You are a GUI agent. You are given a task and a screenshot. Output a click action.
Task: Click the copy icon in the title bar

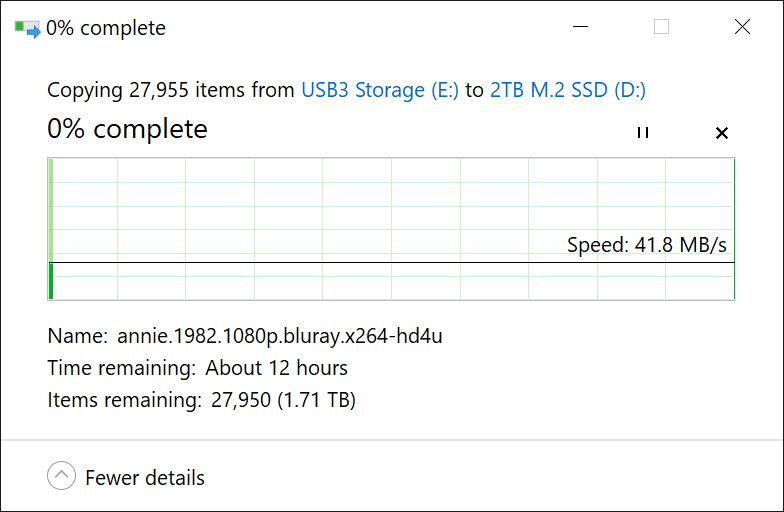(x=27, y=28)
